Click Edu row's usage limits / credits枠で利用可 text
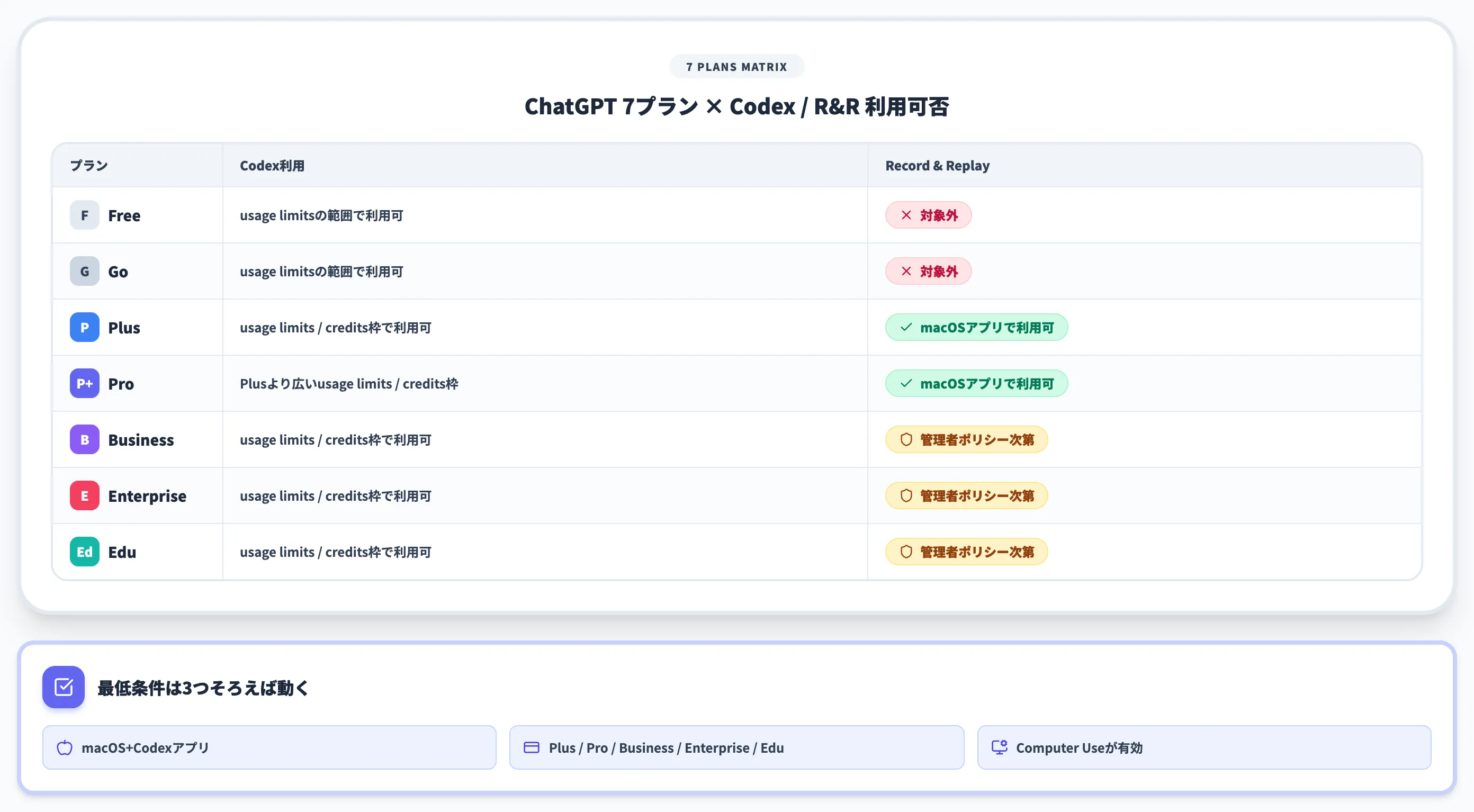This screenshot has width=1474, height=812. click(335, 552)
